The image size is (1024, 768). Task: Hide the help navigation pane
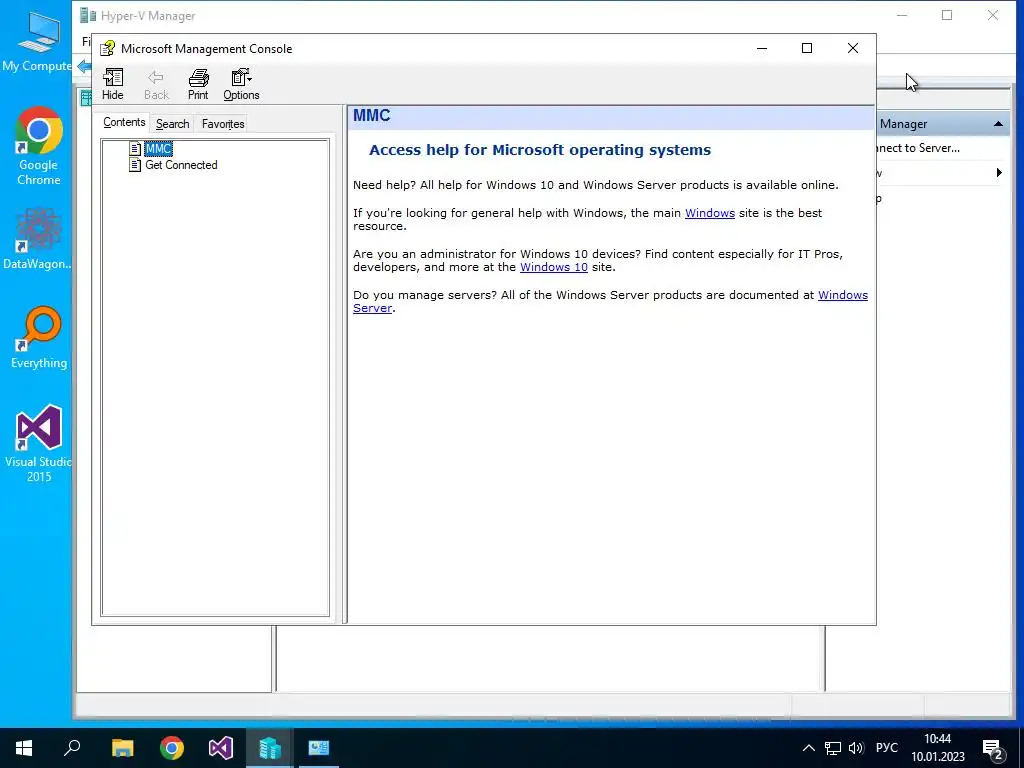pos(112,84)
